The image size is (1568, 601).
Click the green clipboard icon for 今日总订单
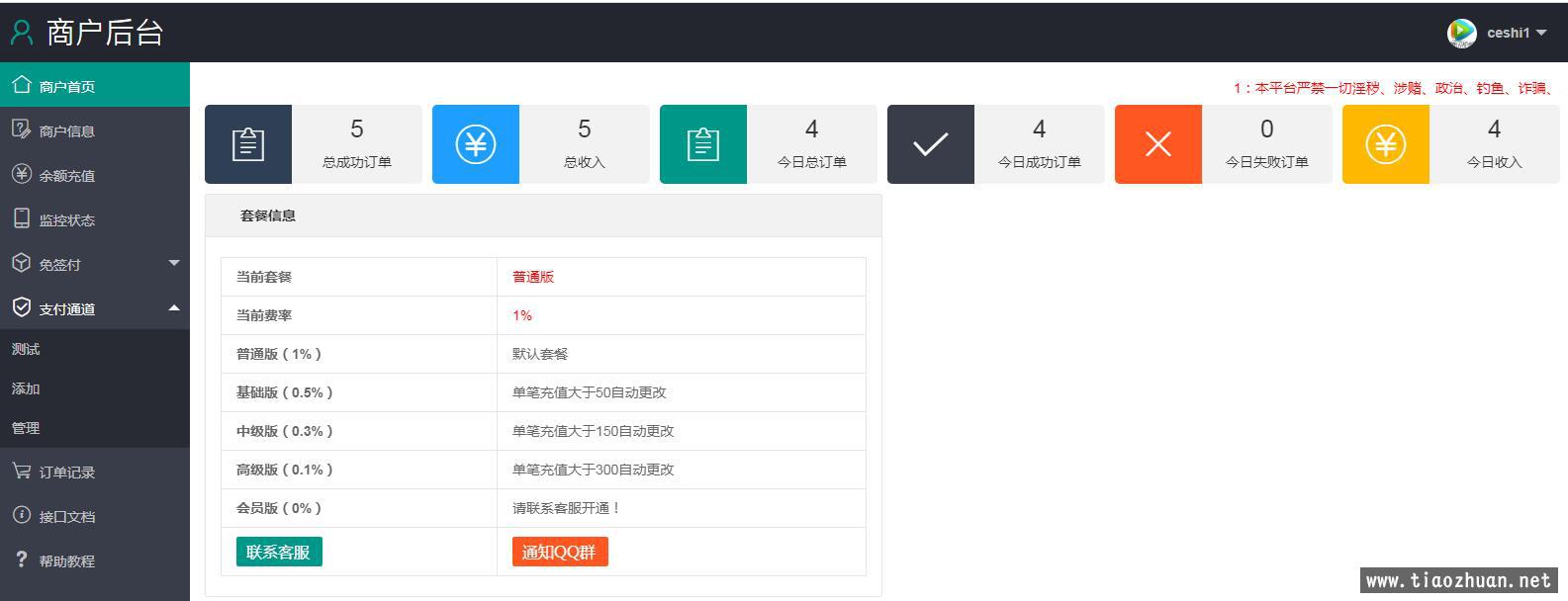click(702, 144)
